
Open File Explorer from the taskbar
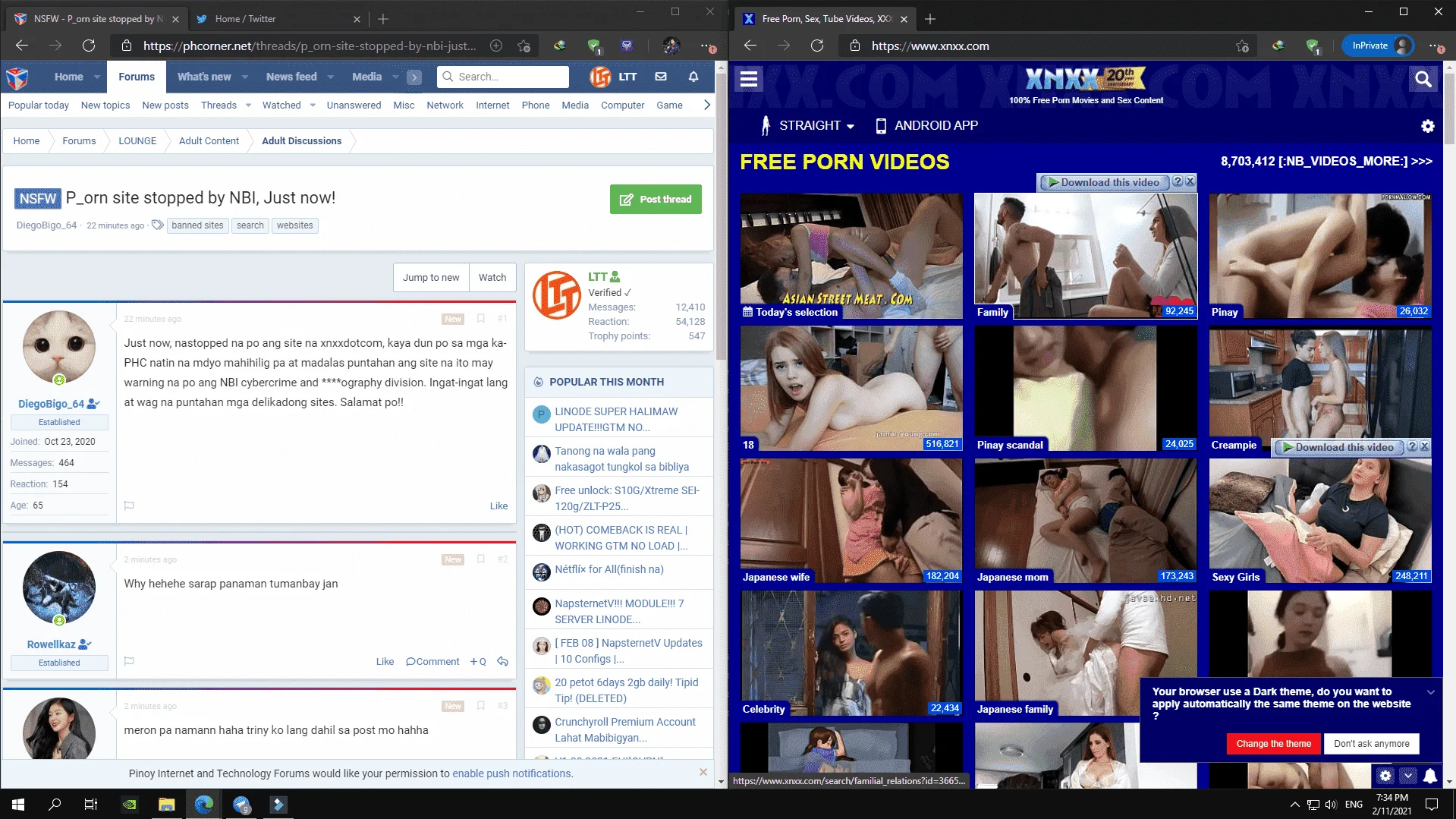click(166, 804)
